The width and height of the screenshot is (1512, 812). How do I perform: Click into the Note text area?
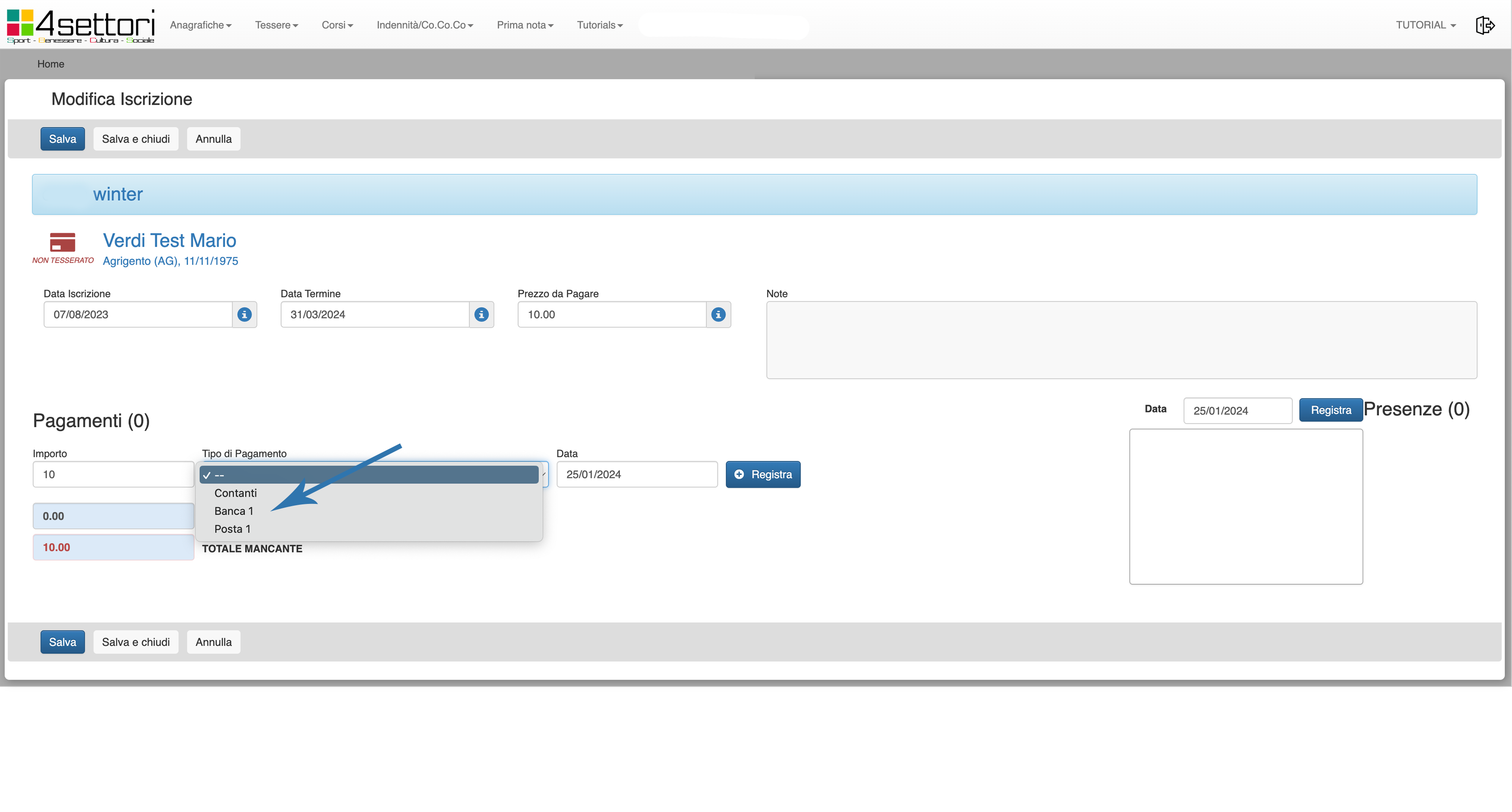[x=1121, y=340]
